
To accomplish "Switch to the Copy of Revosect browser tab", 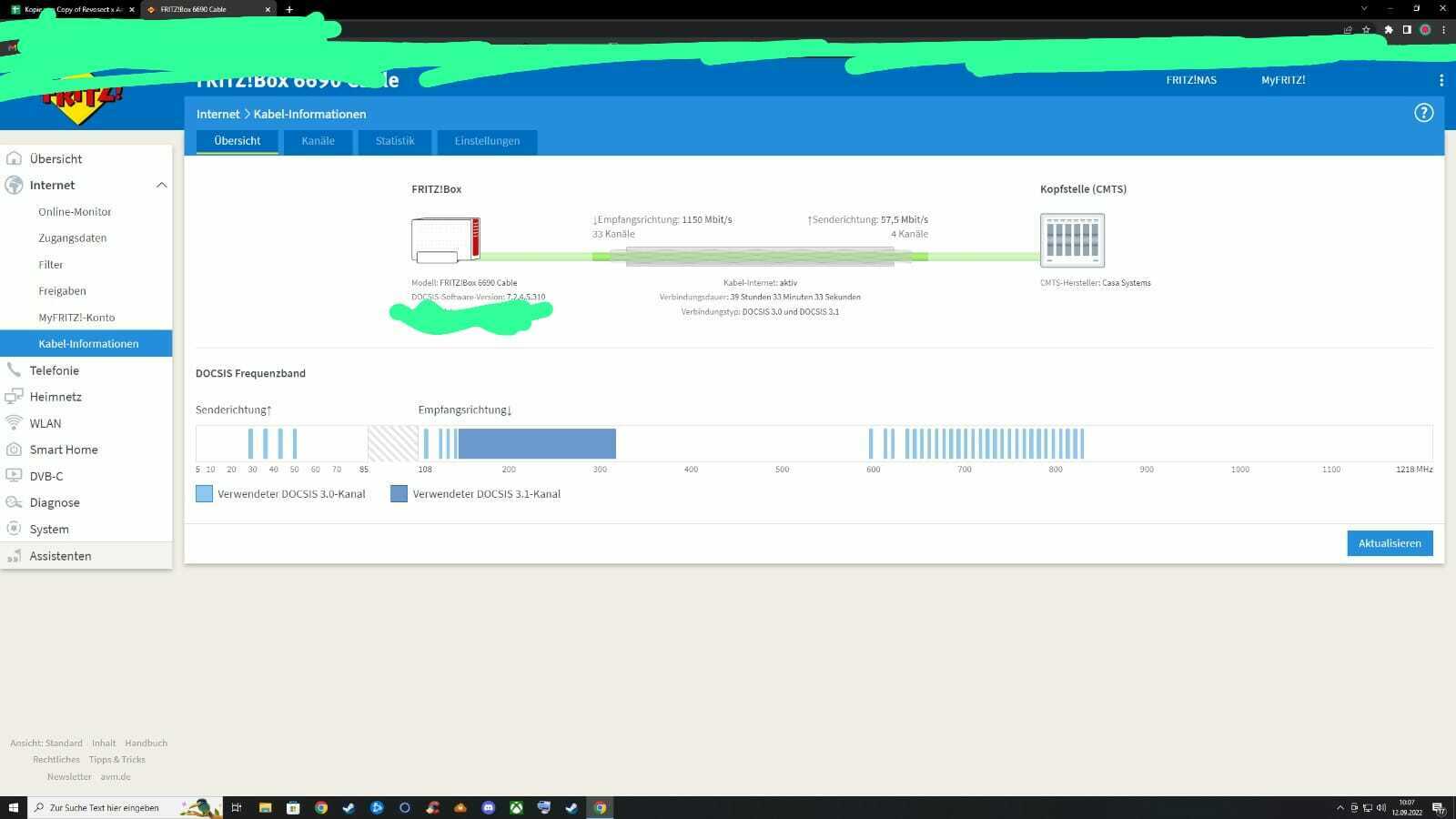I will [73, 9].
